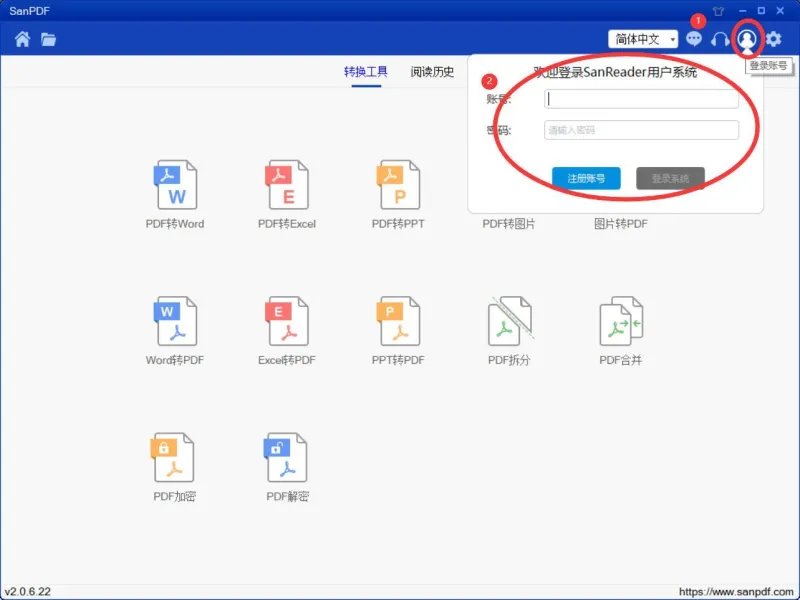This screenshot has height=600, width=800.
Task: Open the https://www.sanpdf.com link
Action: pyautogui.click(x=736, y=592)
